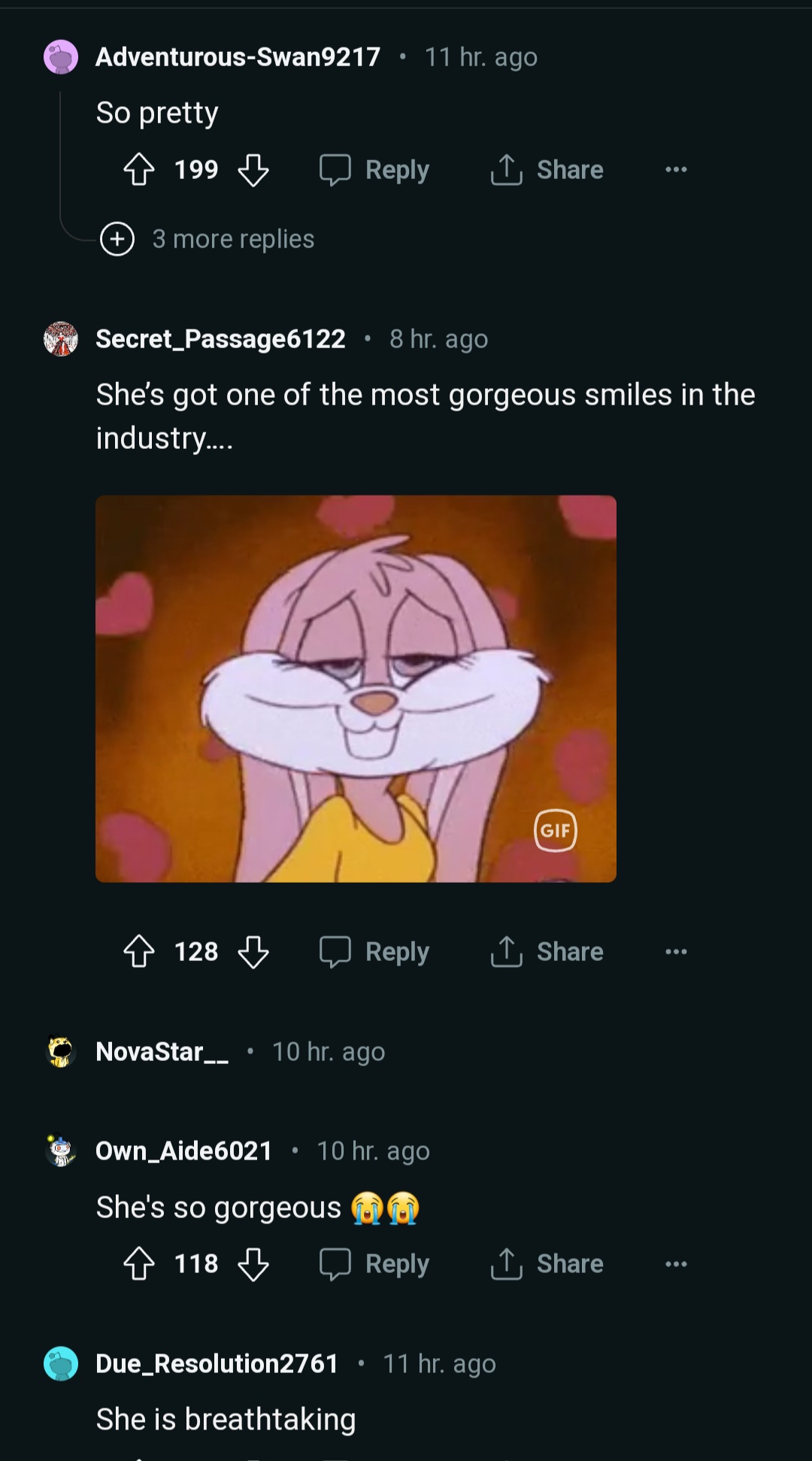Upvote "She's so gorgeous" comment

tap(139, 1264)
